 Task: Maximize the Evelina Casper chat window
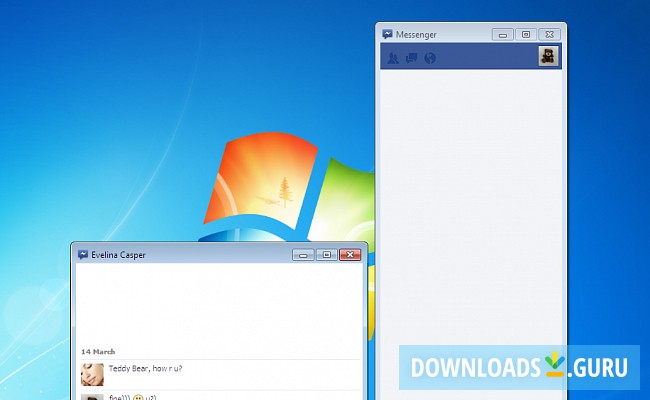(x=327, y=255)
